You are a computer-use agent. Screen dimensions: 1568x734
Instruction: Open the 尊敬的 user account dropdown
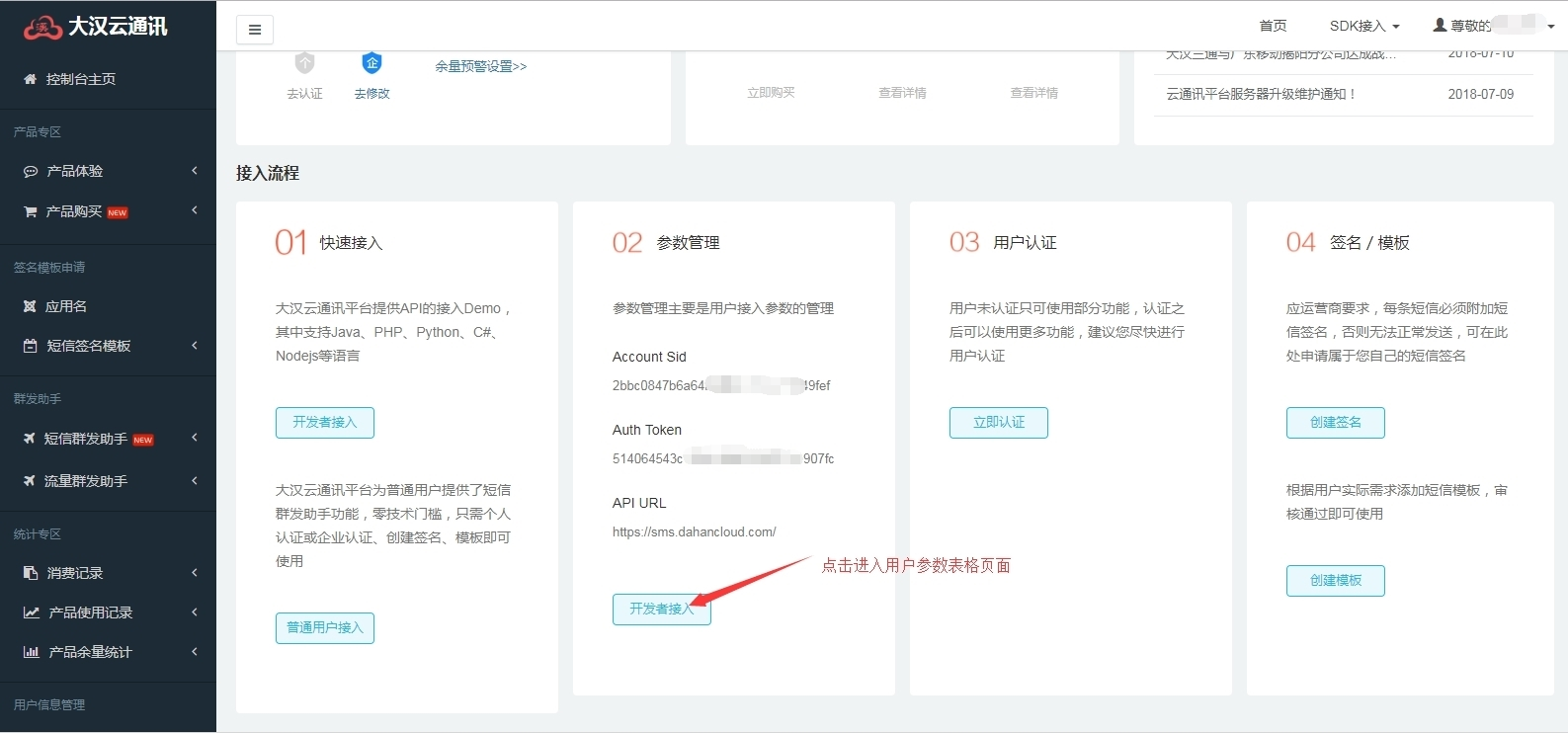pos(1494,26)
